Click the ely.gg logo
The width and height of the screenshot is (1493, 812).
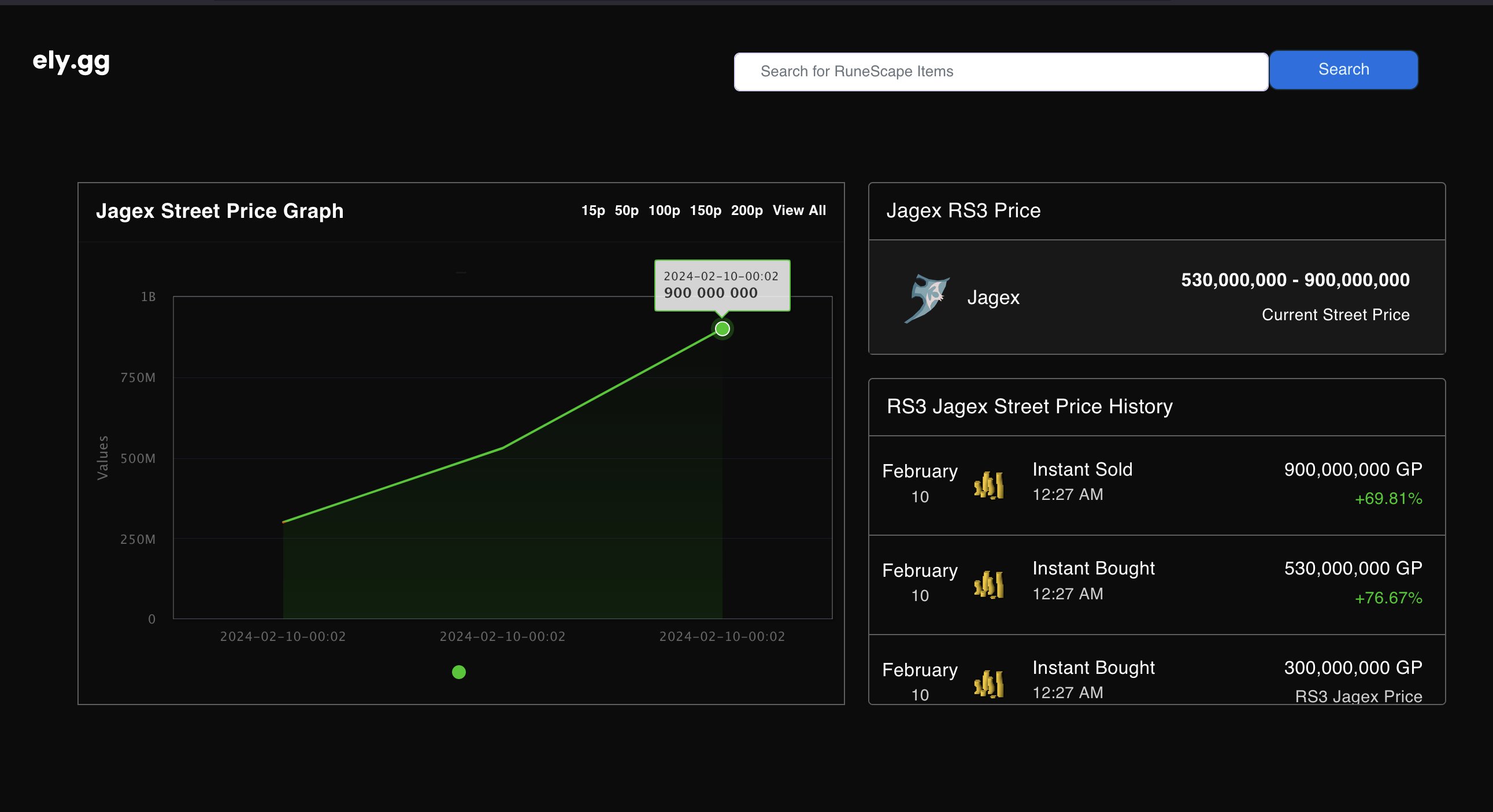[x=71, y=61]
